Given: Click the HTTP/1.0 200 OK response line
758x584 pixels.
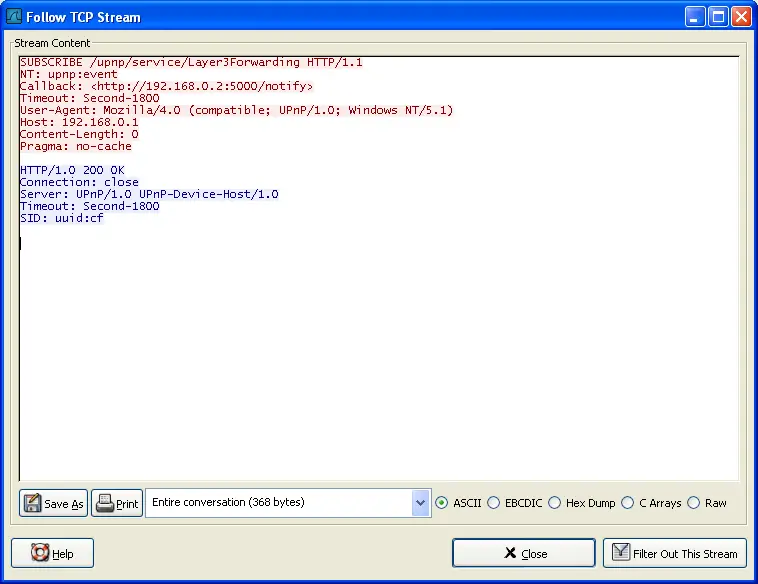Looking at the screenshot, I should [72, 170].
